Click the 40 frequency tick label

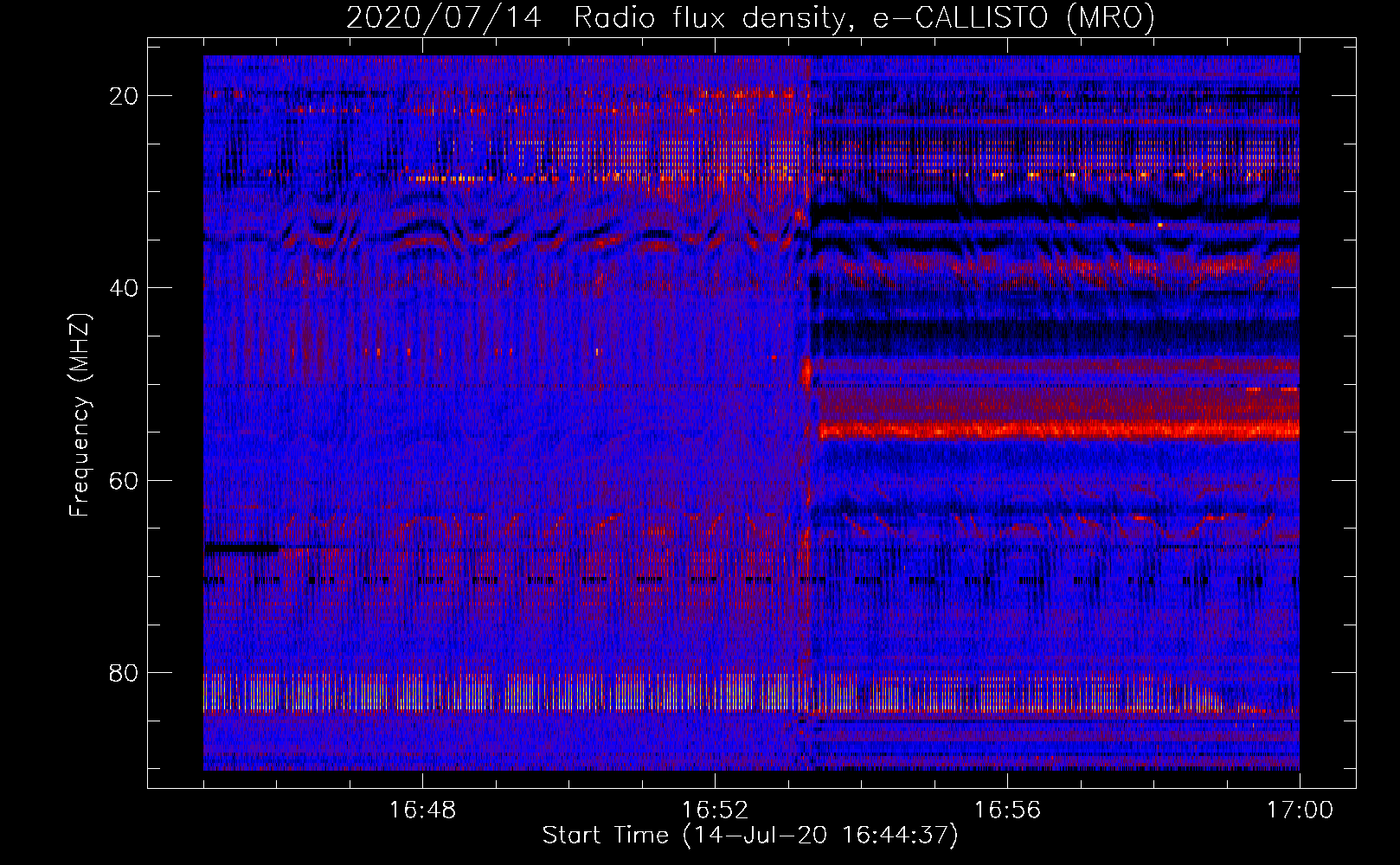coord(124,288)
